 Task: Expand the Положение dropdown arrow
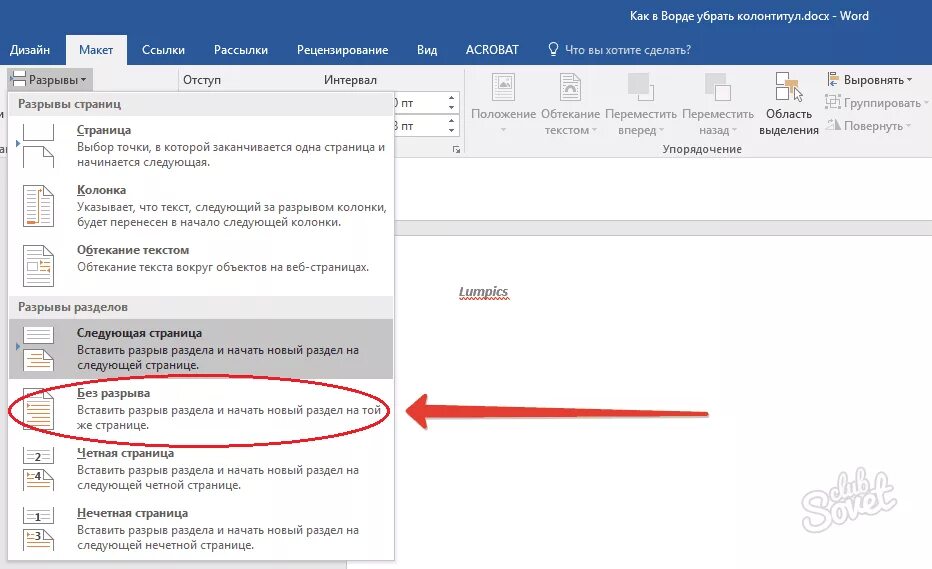[x=503, y=130]
